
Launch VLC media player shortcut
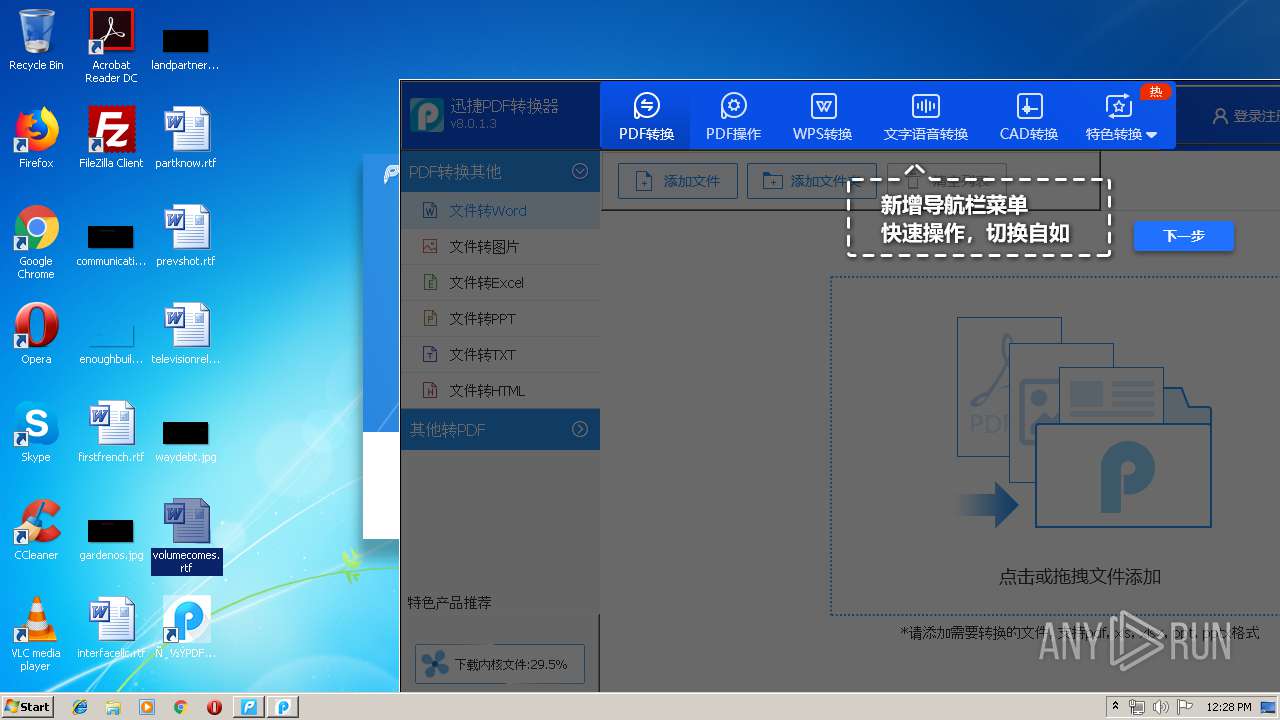point(36,634)
